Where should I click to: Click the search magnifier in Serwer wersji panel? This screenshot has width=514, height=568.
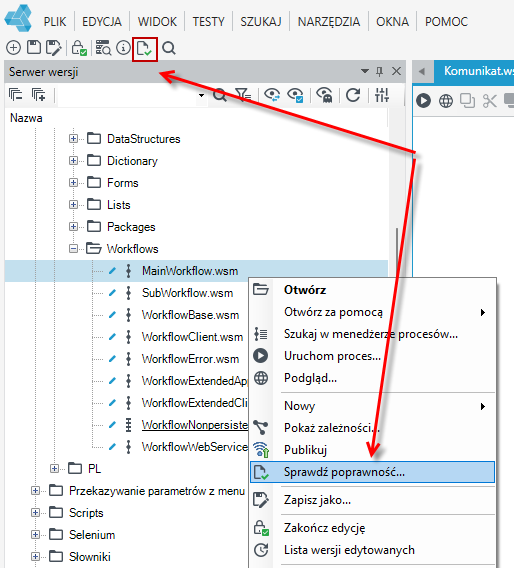point(220,95)
